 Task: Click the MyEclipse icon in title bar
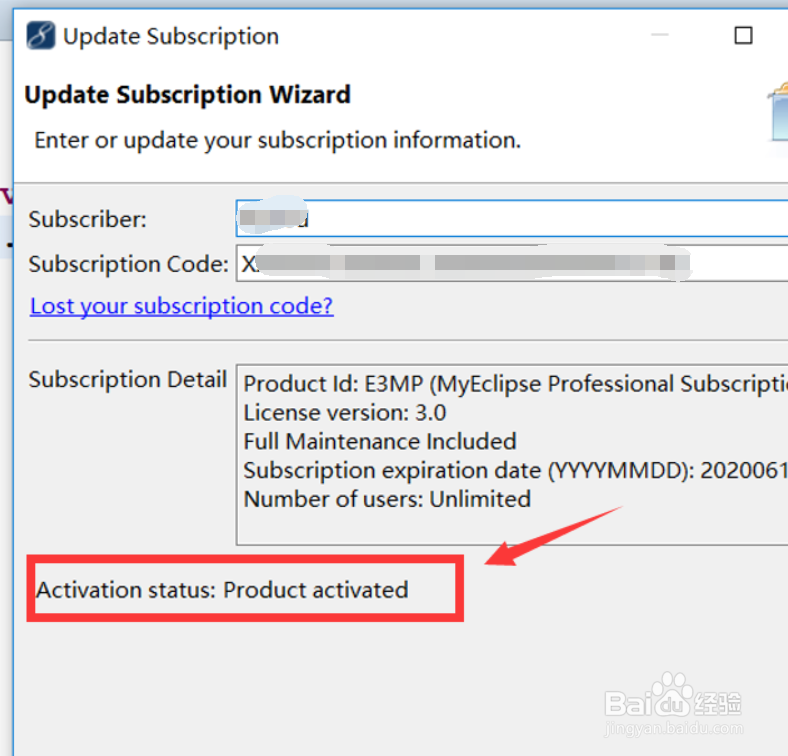40,37
